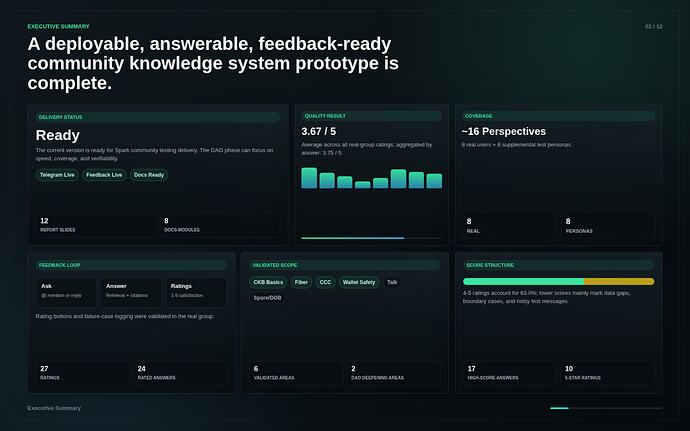Click the dimmed Talk tag
This screenshot has width=690, height=431.
pyautogui.click(x=392, y=282)
